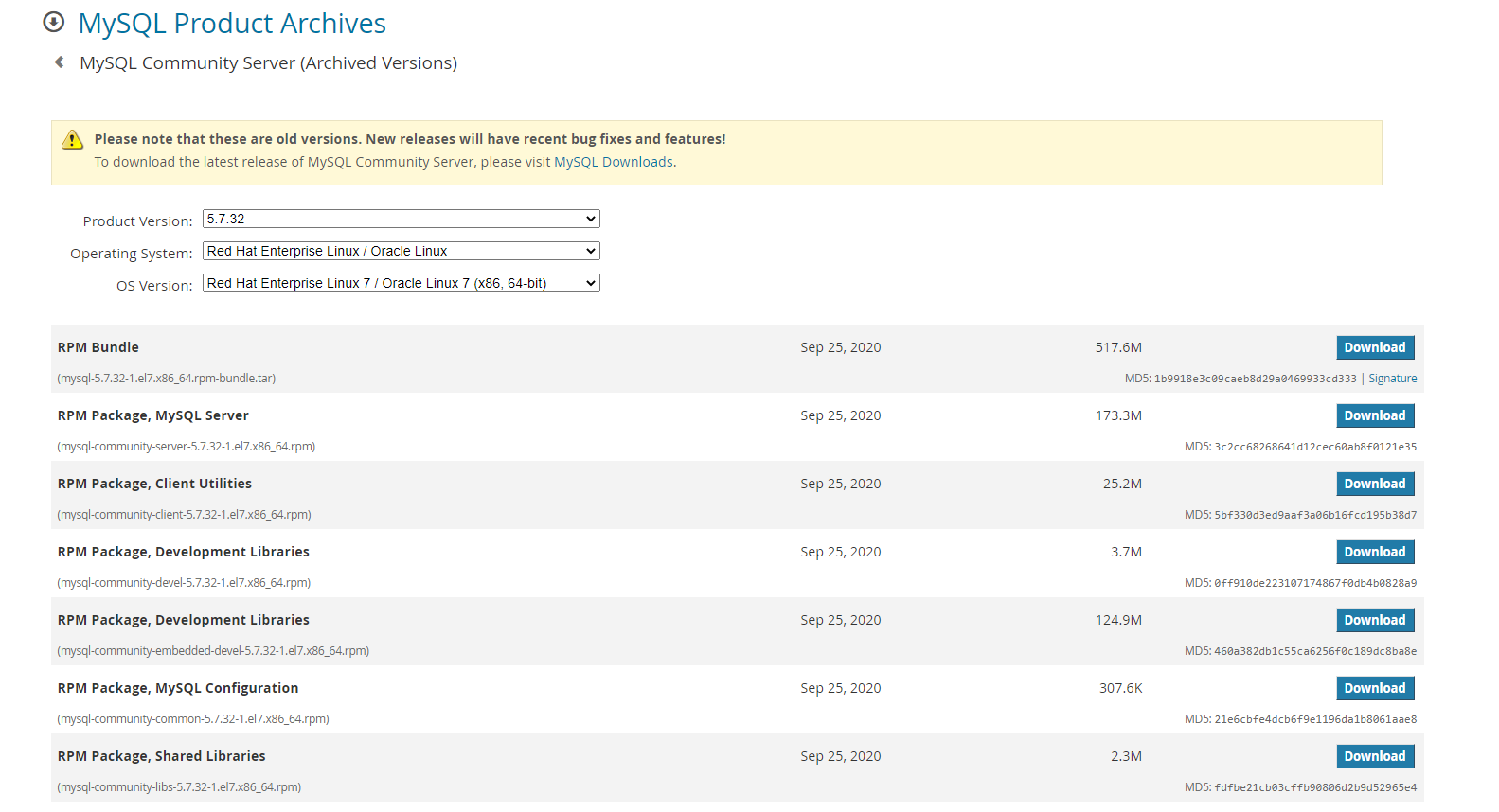
Task: Download the Client Utilities RPM package
Action: pyautogui.click(x=1375, y=484)
